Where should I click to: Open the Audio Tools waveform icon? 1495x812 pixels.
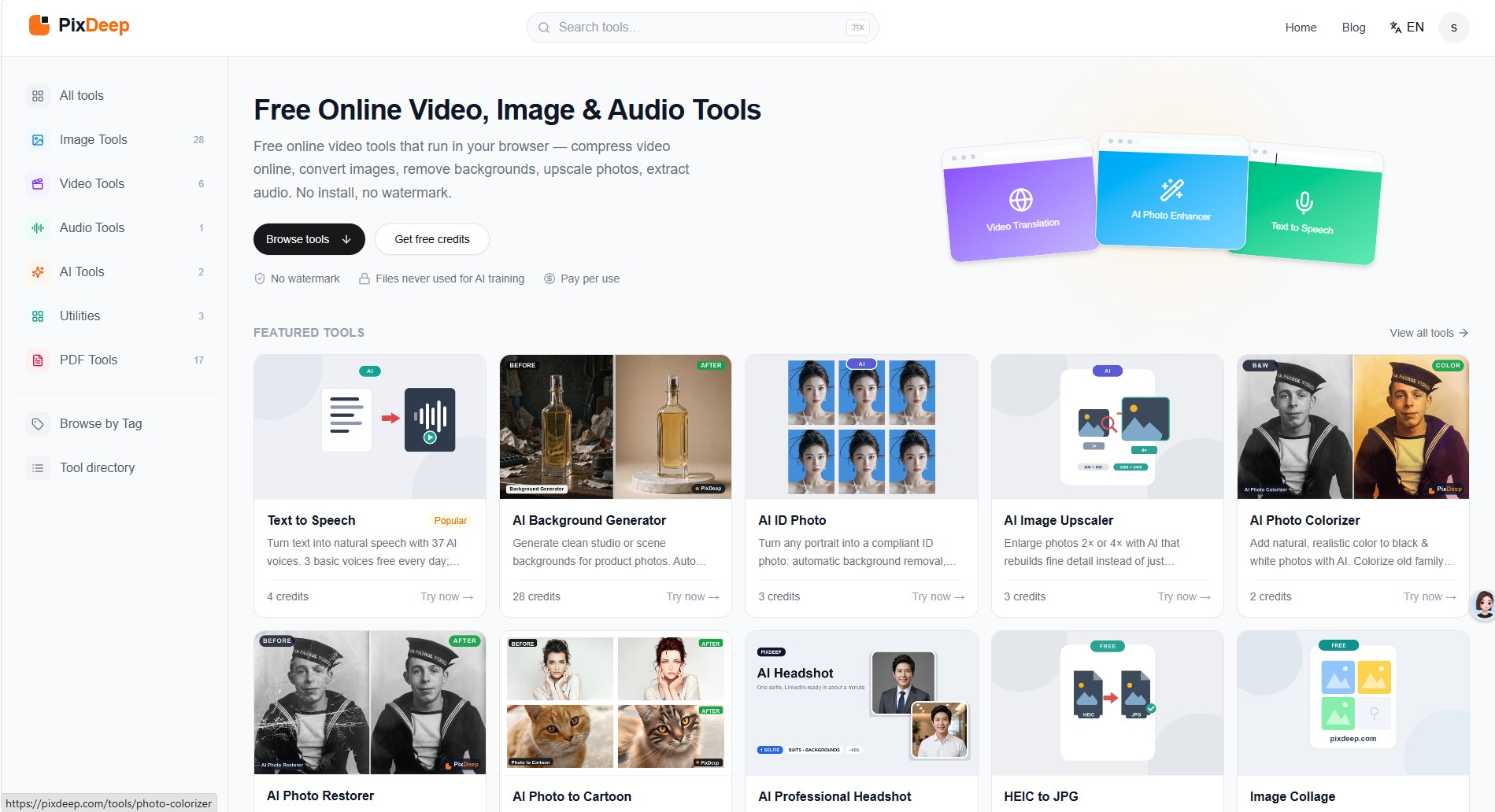click(38, 228)
